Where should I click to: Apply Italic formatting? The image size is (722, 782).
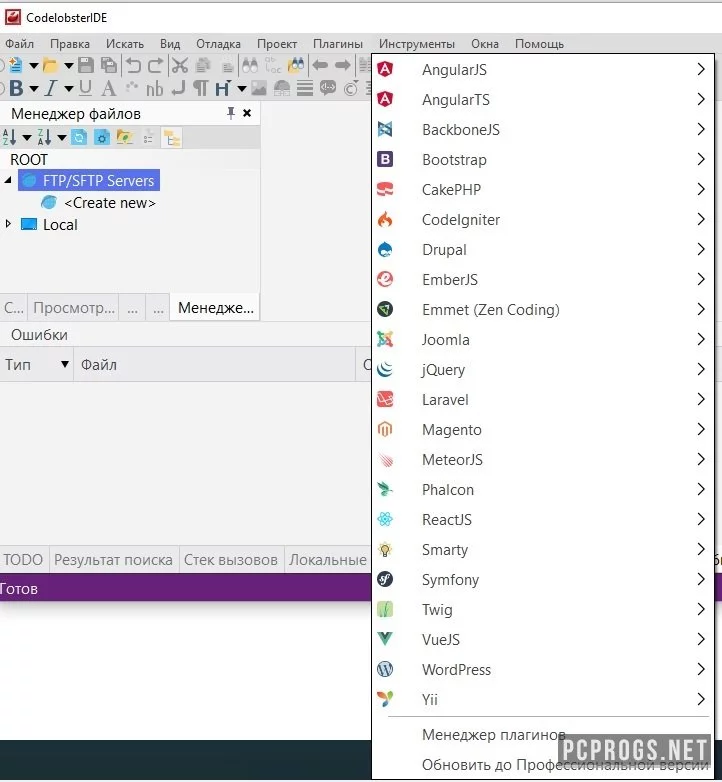[51, 88]
